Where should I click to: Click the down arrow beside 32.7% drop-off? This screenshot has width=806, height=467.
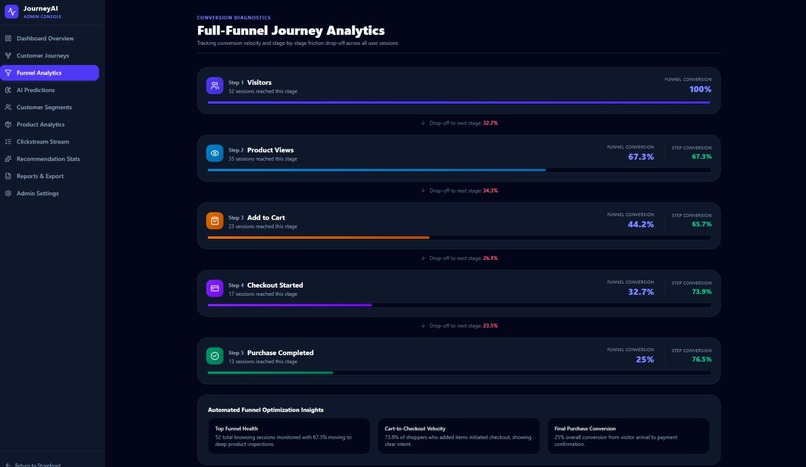[x=423, y=123]
